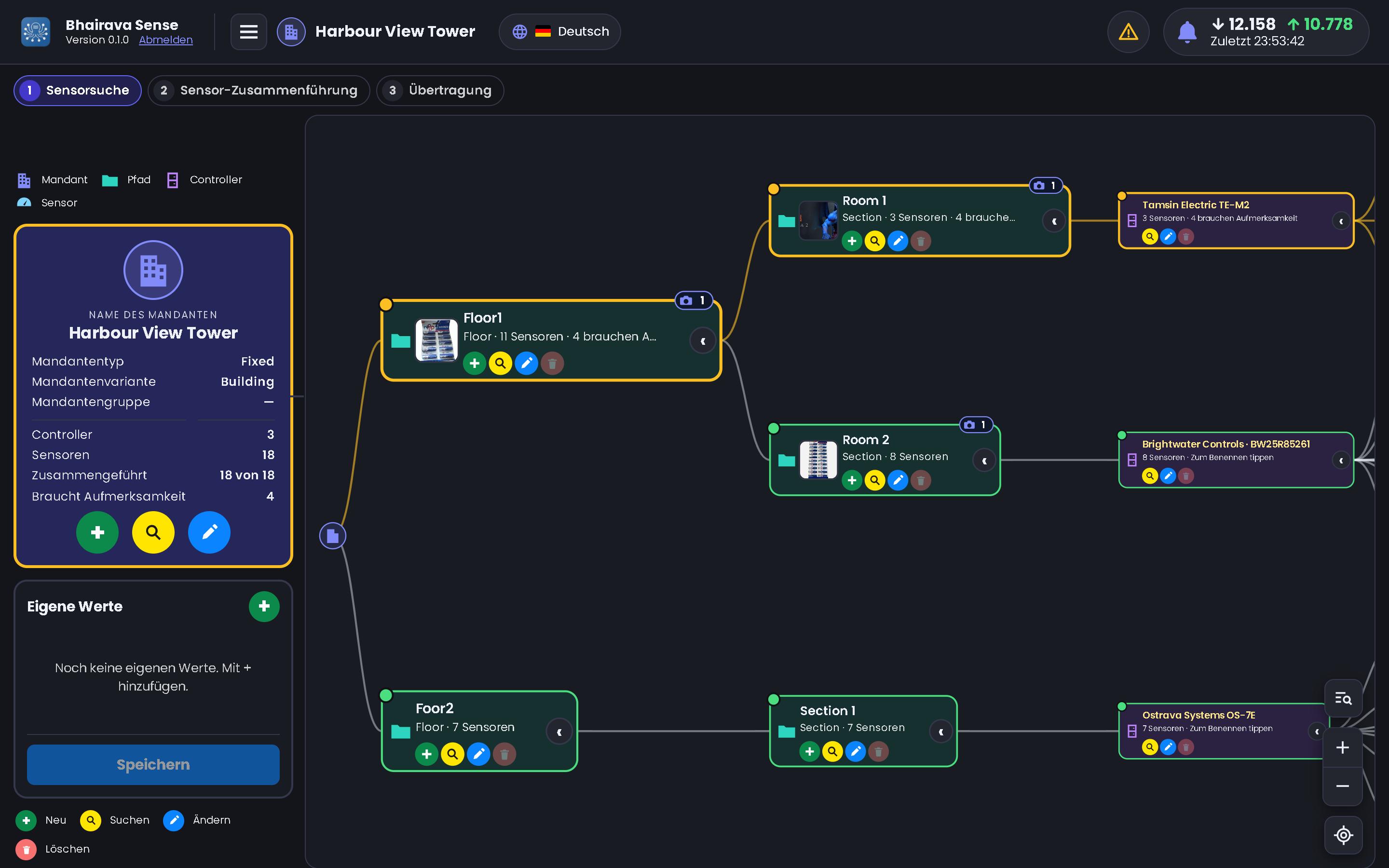This screenshot has height=868, width=1389.
Task: Zoom in on the canvas
Action: 1343,747
